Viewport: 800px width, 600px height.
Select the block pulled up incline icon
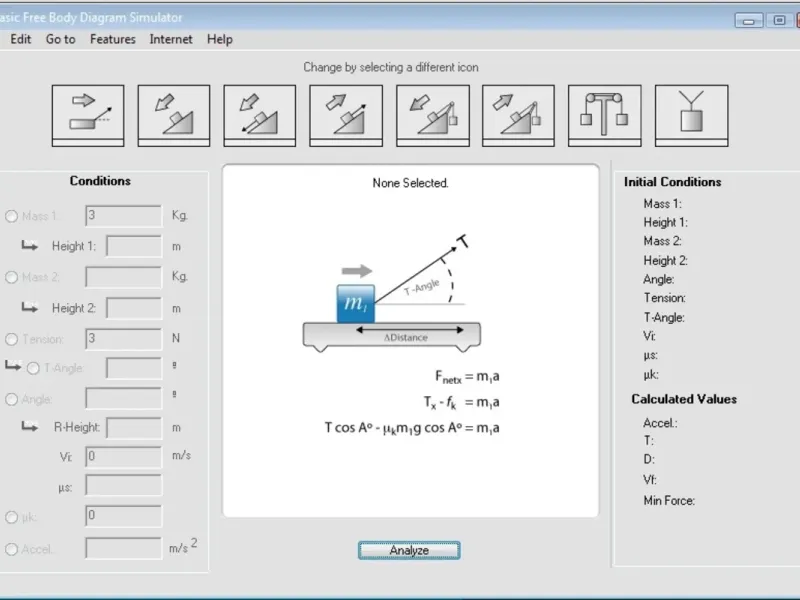tap(346, 116)
